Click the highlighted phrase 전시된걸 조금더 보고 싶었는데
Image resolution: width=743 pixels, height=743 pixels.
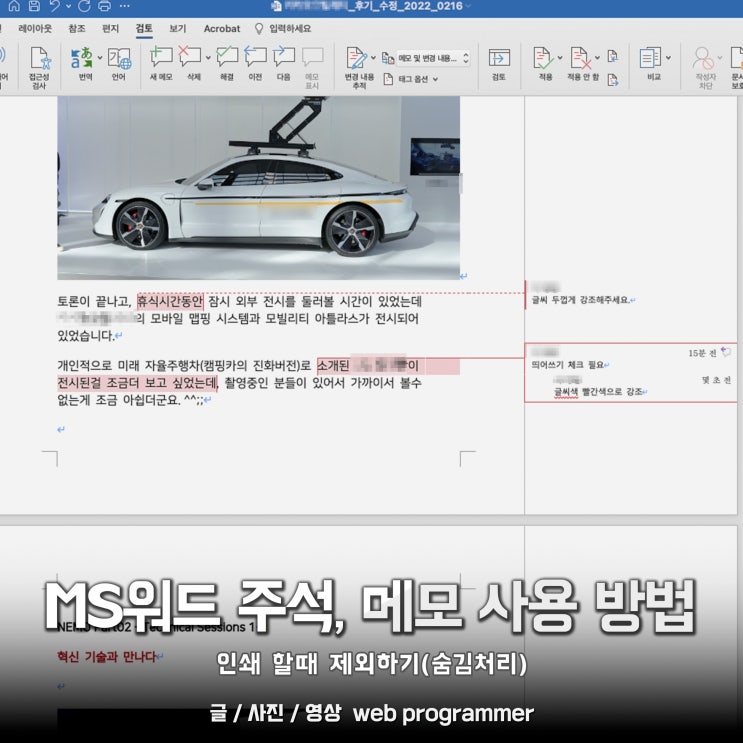click(137, 383)
